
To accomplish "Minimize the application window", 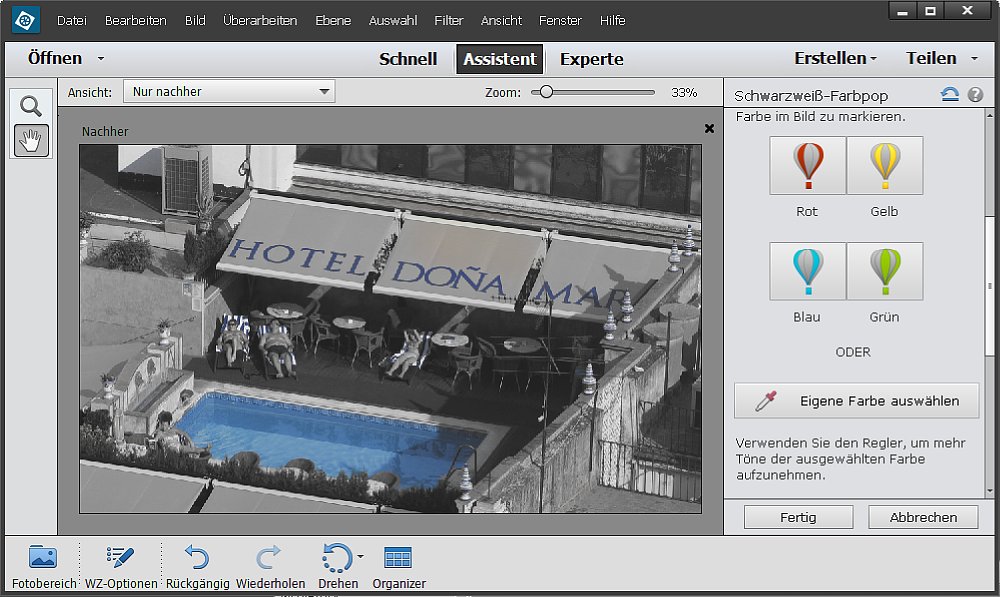I will pos(902,11).
